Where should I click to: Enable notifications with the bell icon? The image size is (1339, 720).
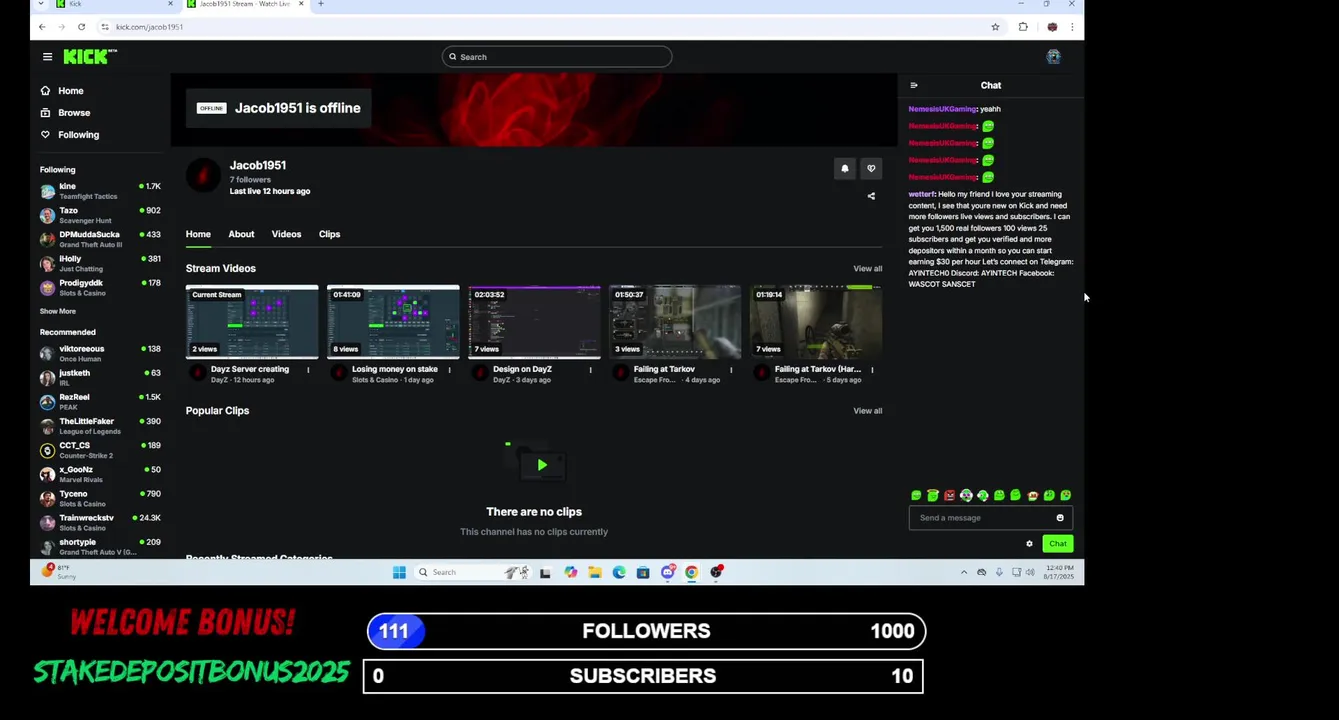[845, 169]
